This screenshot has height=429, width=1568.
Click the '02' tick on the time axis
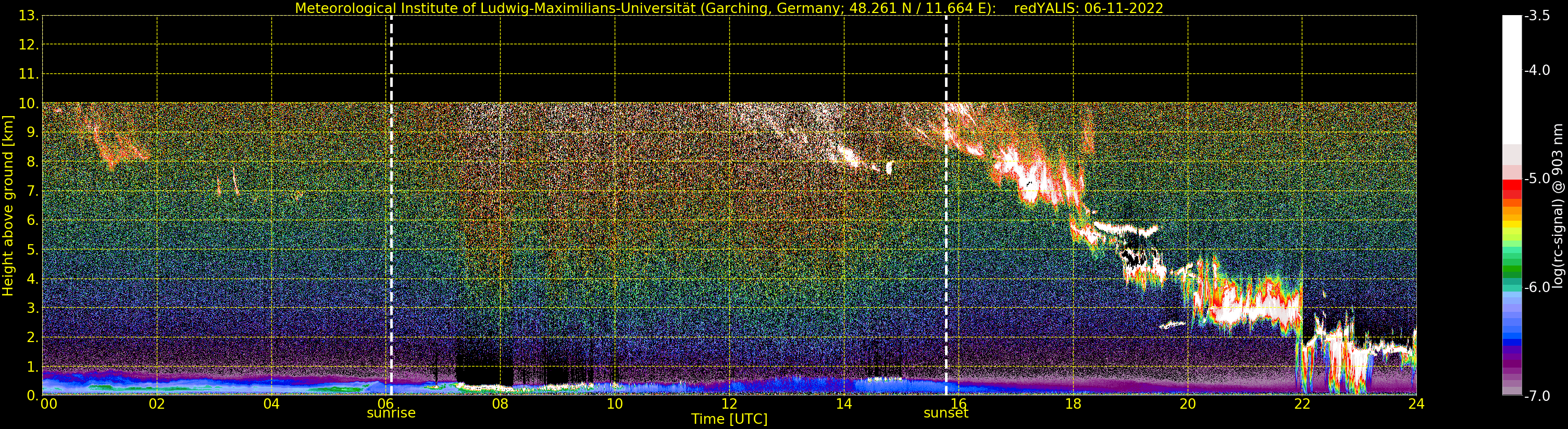click(156, 403)
